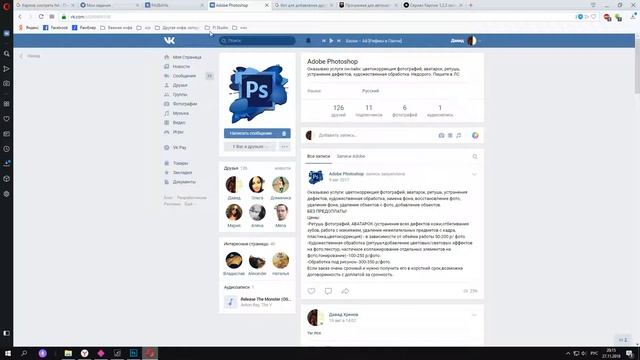Click the colorful poster icon in post box
Screen dimensions: 640x360
pyautogui.click(x=475, y=135)
